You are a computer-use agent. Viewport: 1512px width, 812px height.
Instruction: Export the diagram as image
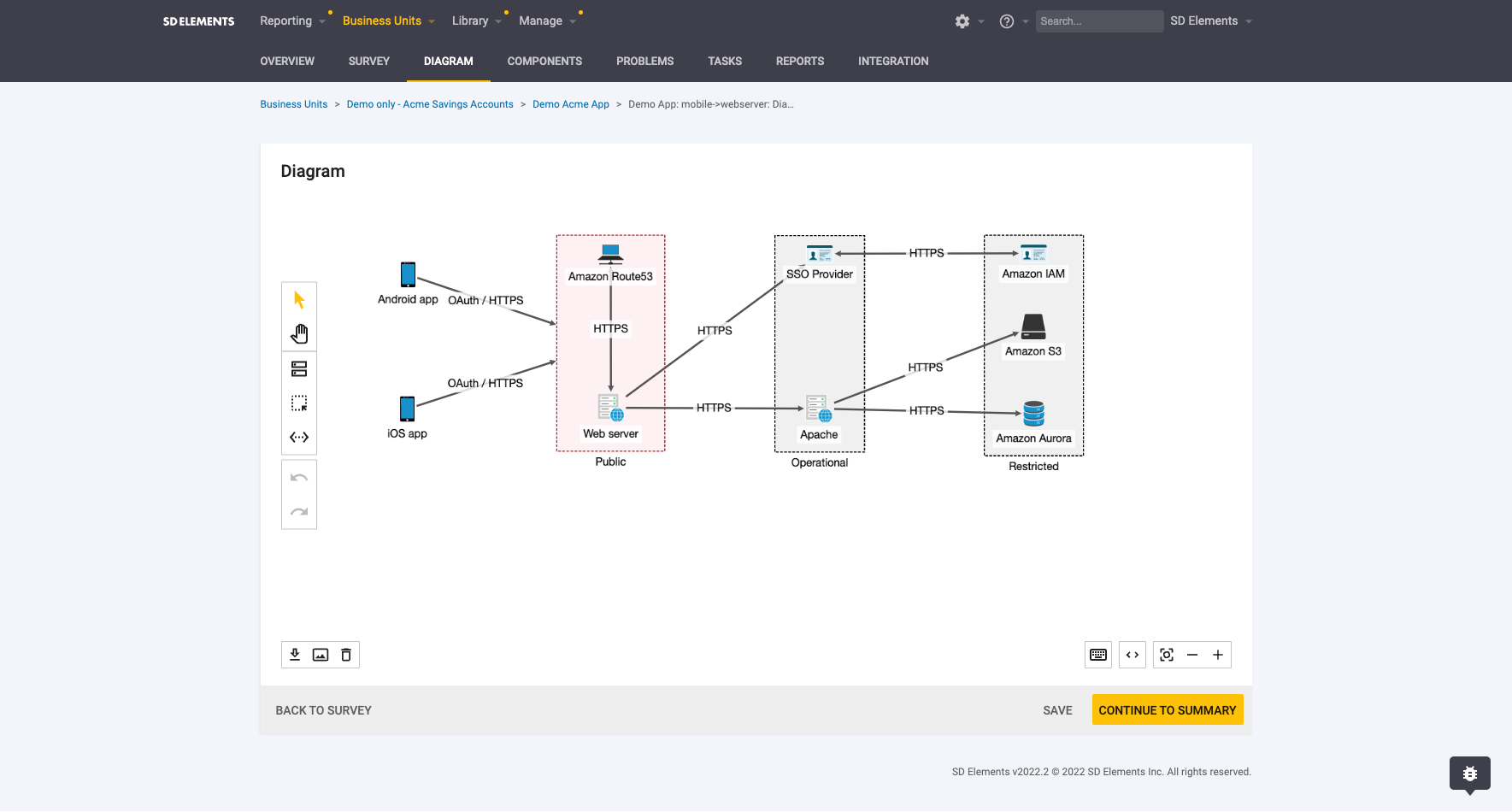[x=321, y=655]
